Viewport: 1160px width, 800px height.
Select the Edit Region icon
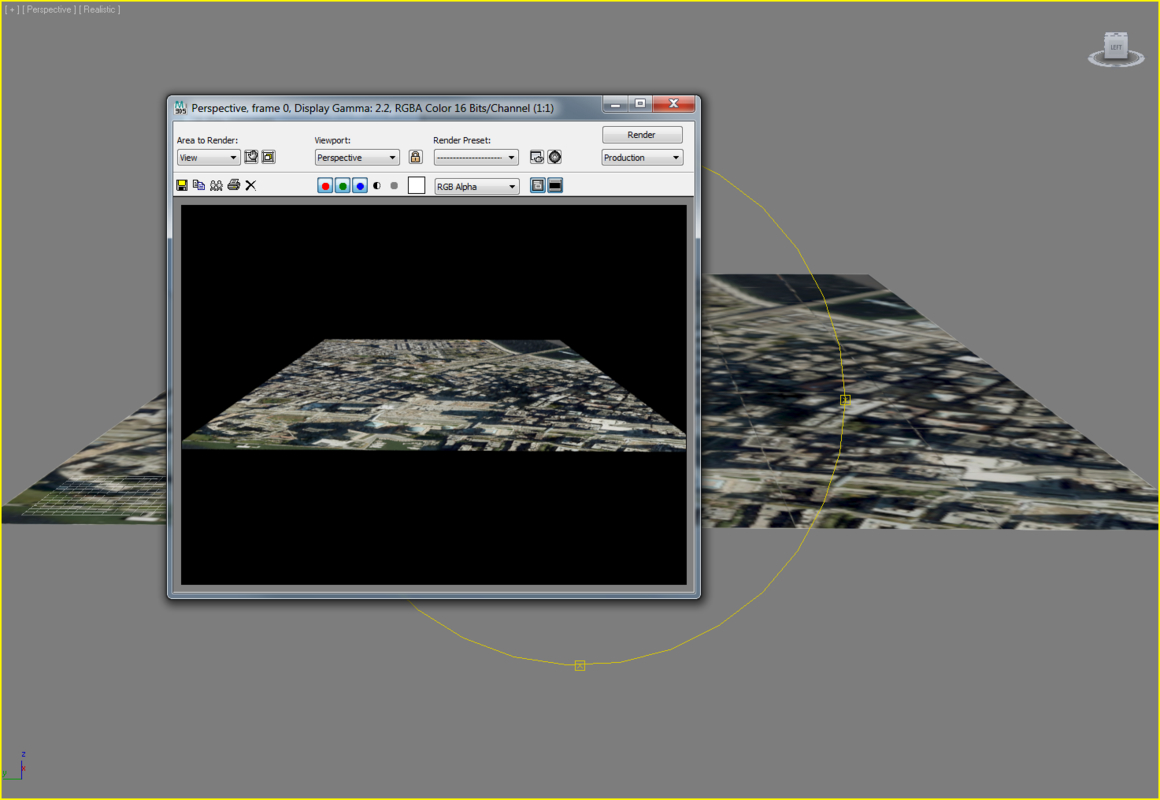coord(251,157)
